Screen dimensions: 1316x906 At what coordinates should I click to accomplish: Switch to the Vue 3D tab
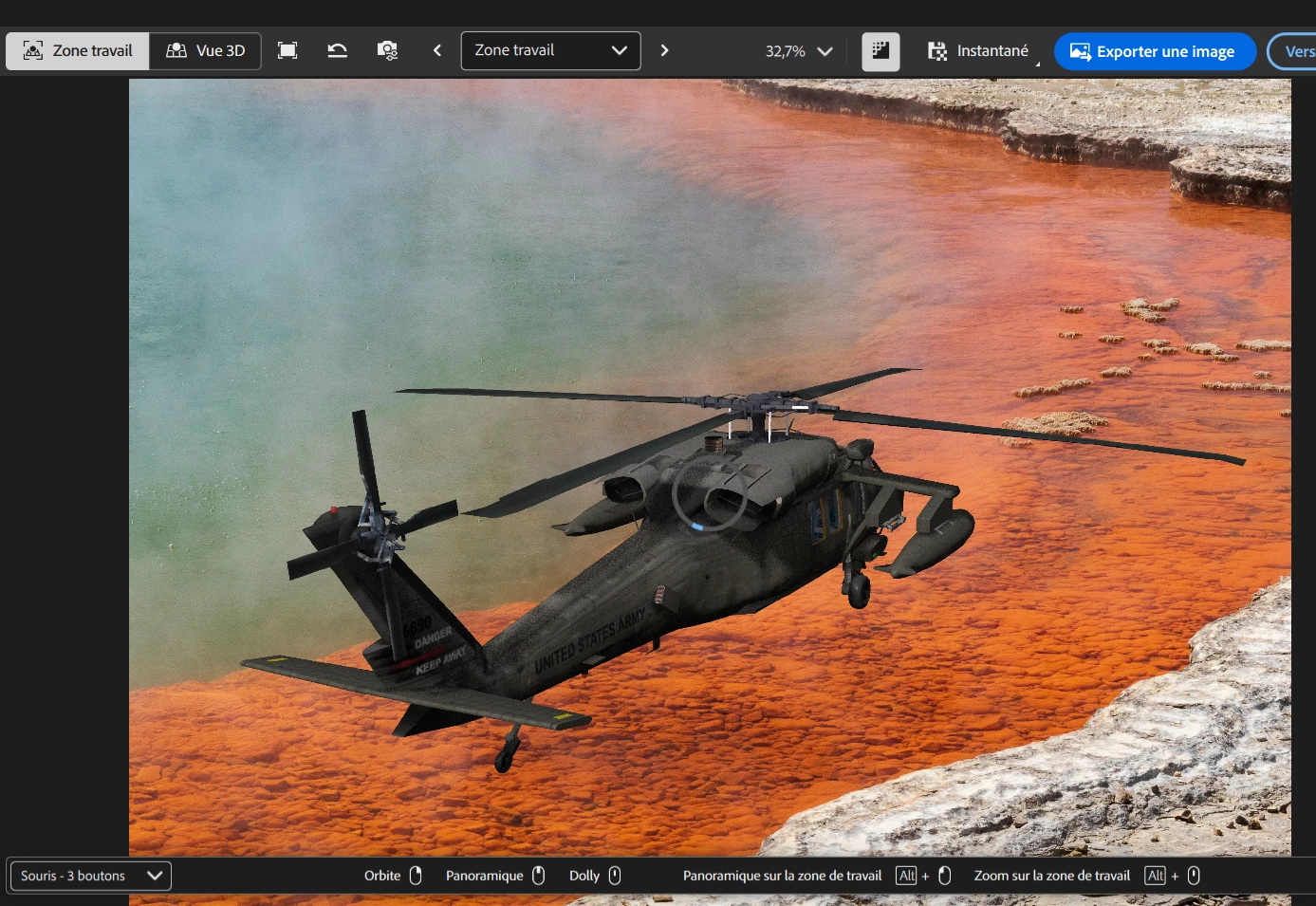click(x=205, y=51)
